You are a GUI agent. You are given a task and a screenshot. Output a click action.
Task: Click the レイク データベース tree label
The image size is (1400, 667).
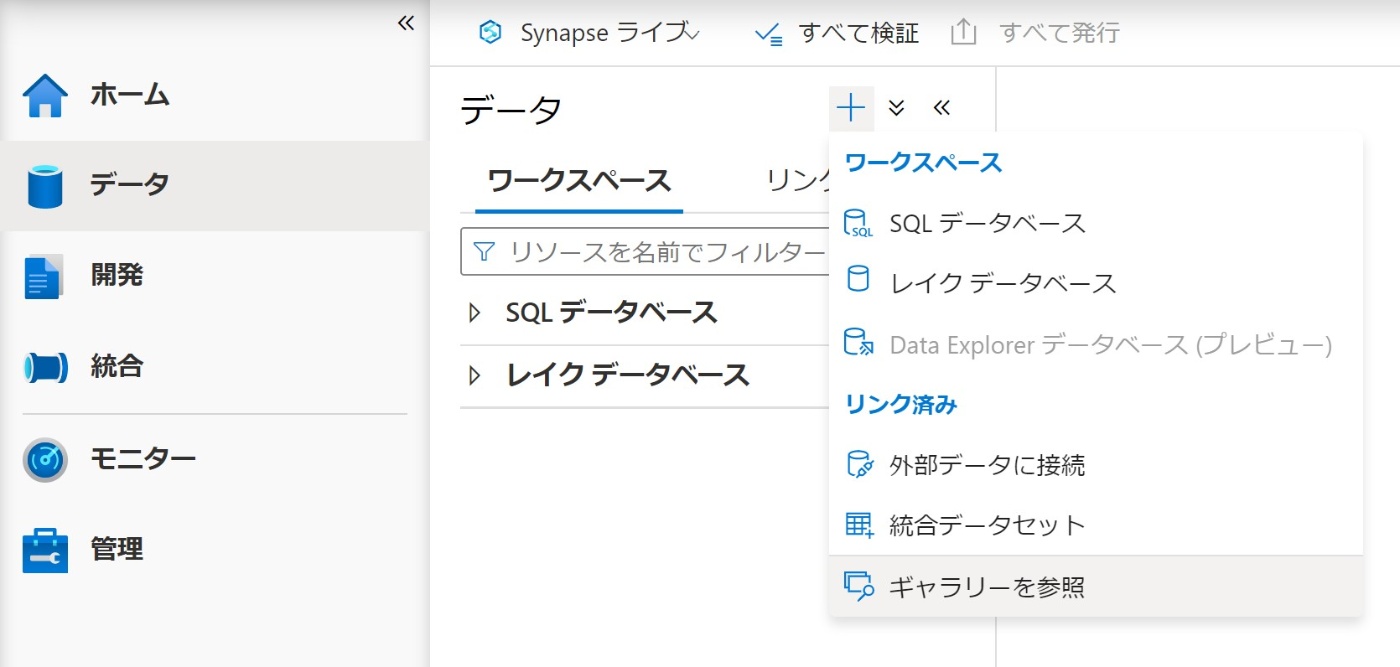pyautogui.click(x=628, y=376)
